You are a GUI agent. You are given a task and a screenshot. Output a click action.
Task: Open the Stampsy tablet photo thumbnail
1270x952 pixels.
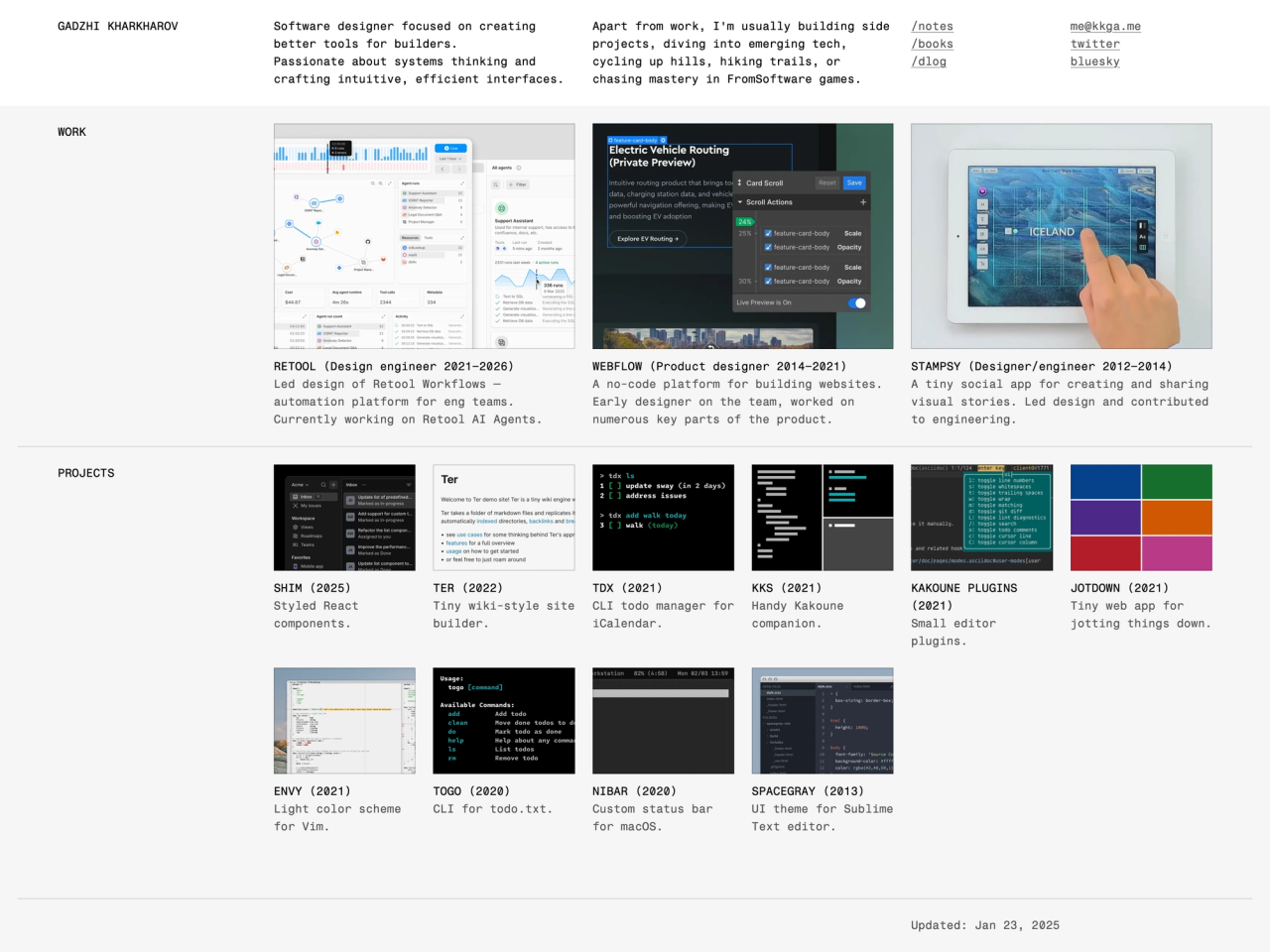pos(1062,236)
